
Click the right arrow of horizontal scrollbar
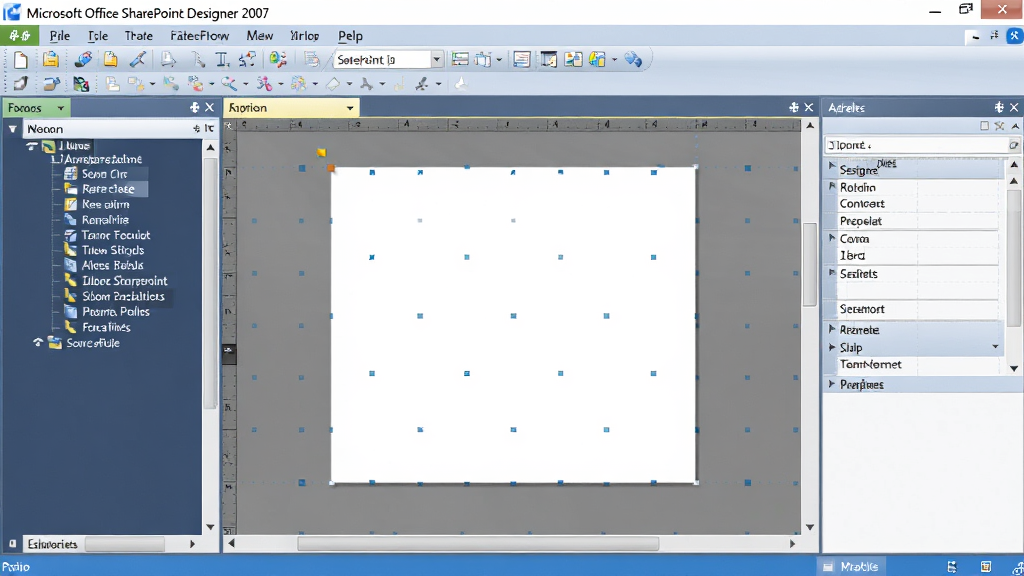tap(792, 543)
